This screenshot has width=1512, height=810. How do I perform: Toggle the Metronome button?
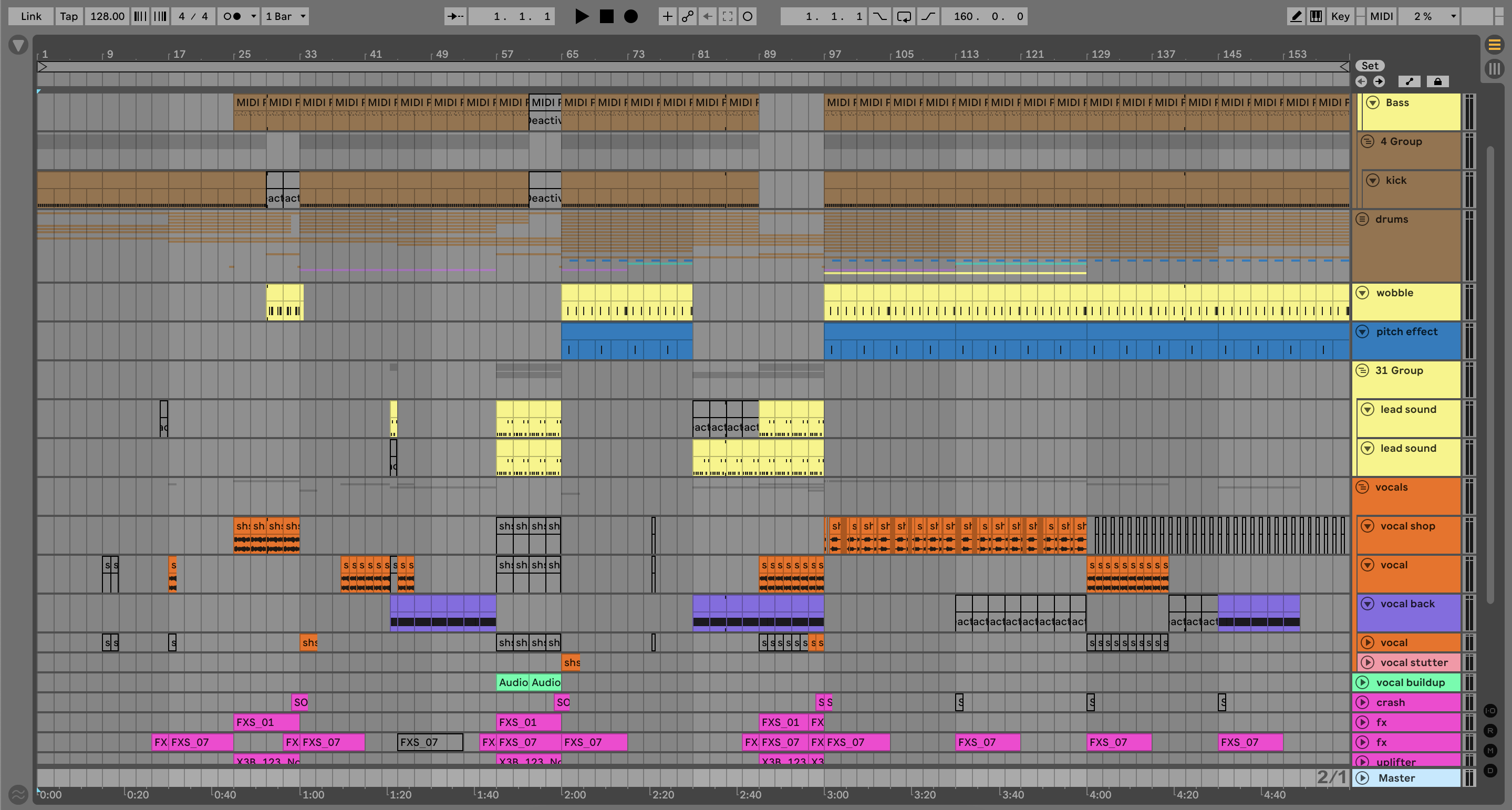[x=233, y=16]
